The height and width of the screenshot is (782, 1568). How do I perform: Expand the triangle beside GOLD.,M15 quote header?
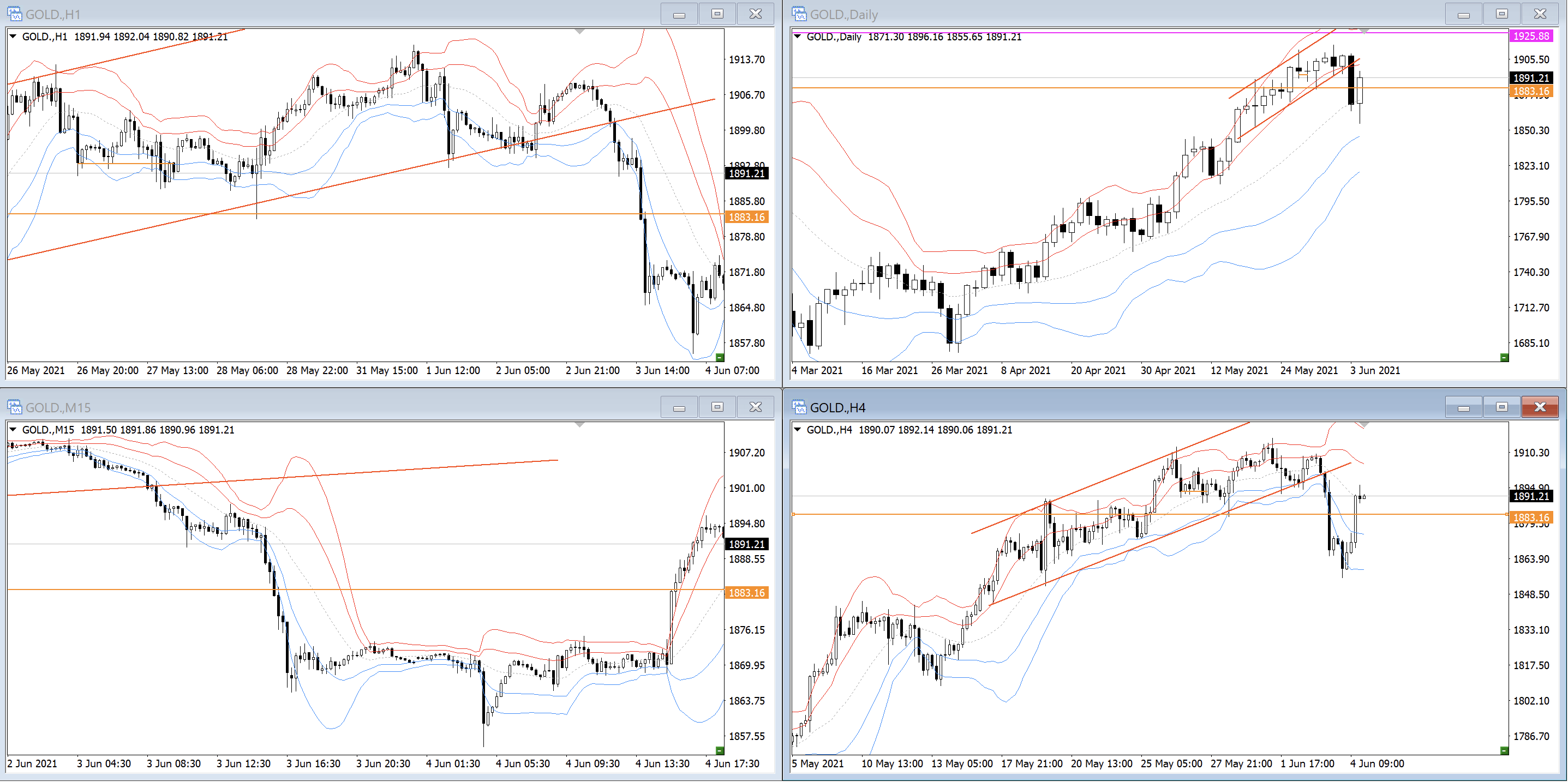[x=13, y=430]
